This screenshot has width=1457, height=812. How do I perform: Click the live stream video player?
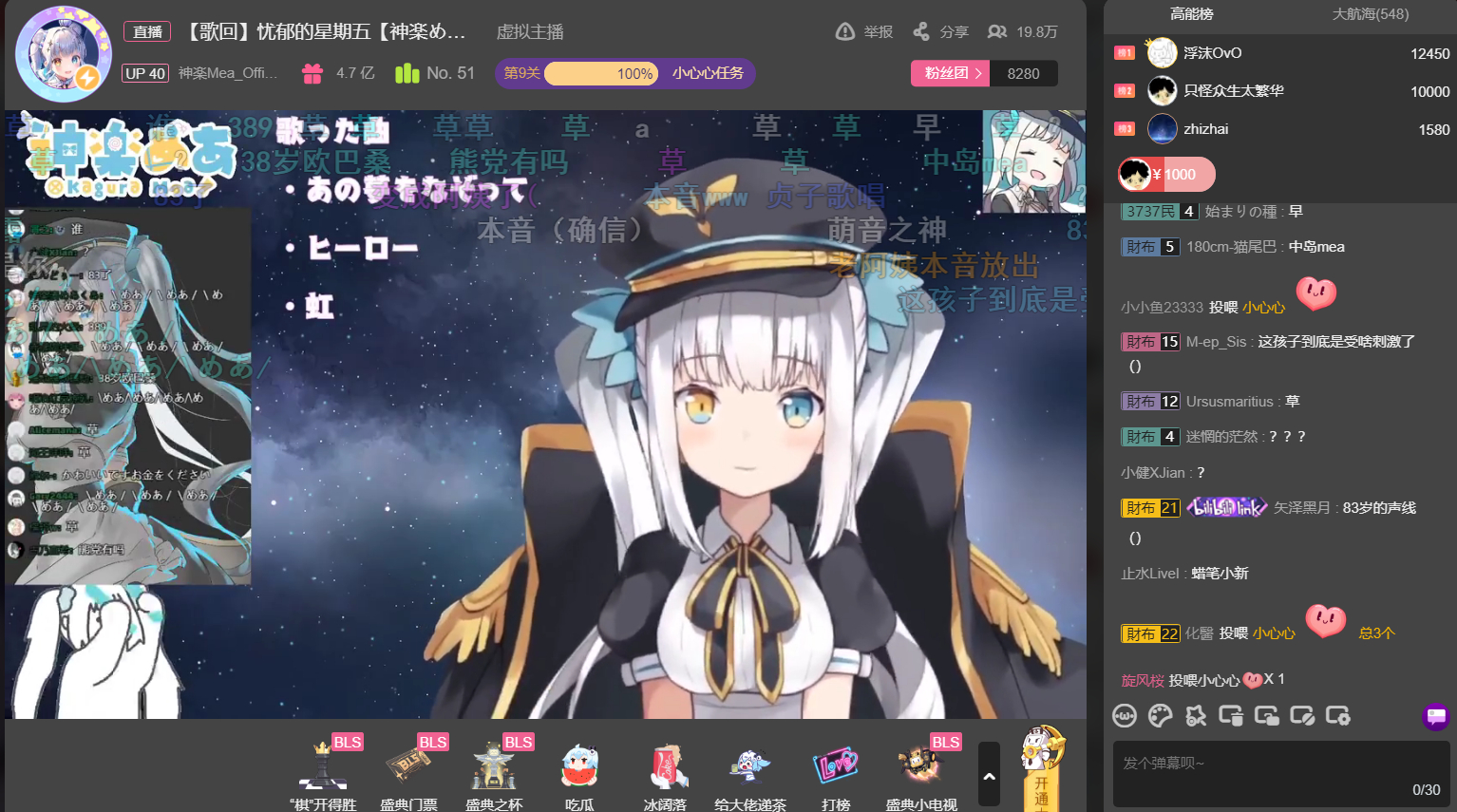[x=545, y=414]
